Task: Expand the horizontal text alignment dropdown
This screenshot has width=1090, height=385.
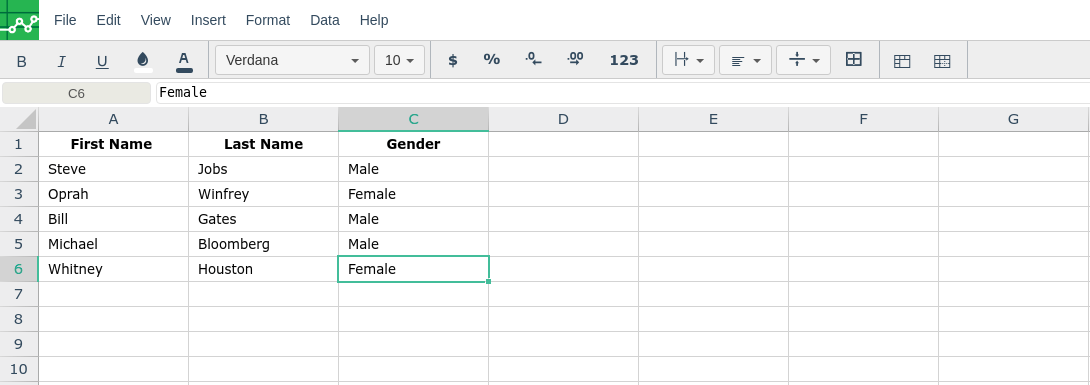Action: coord(745,60)
